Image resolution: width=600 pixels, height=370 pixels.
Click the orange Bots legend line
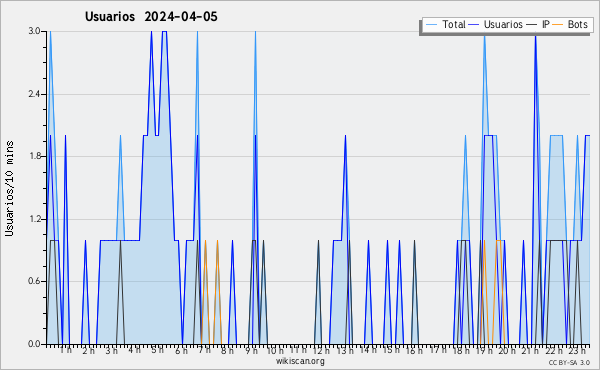coord(558,25)
